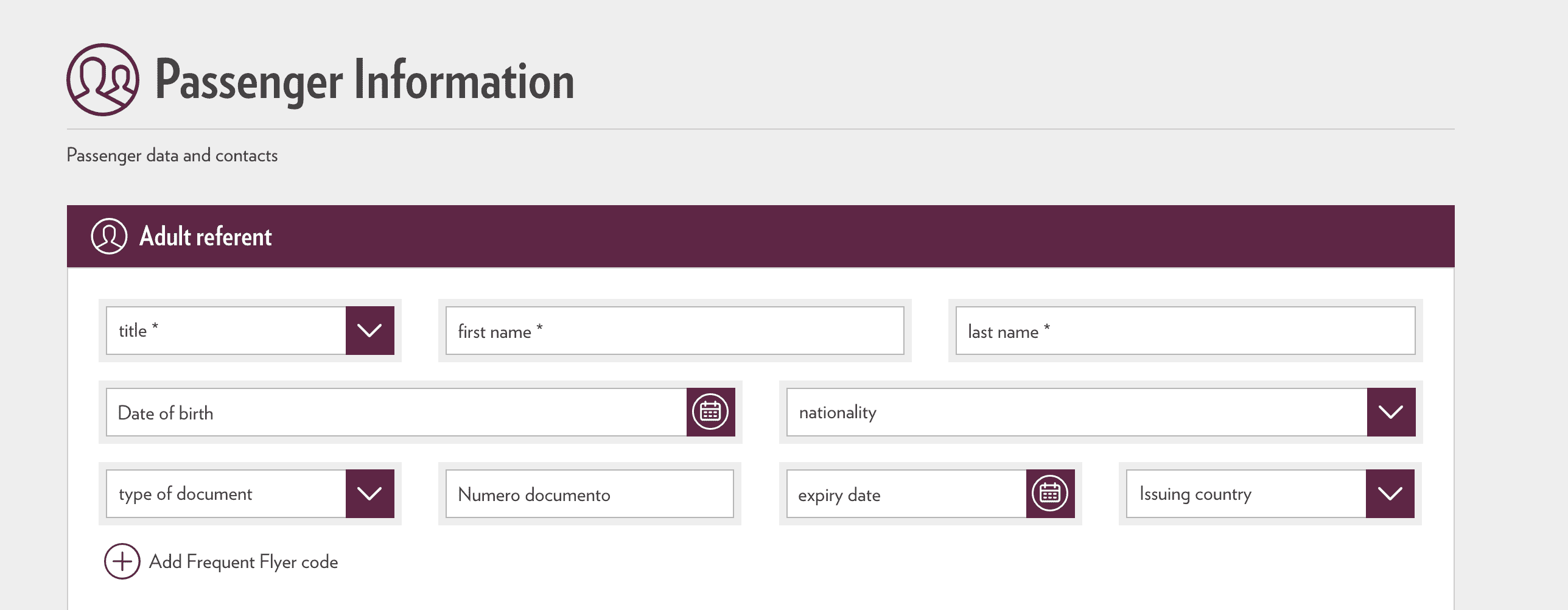This screenshot has height=610, width=1568.
Task: Expand the title dropdown arrow
Action: coord(369,331)
